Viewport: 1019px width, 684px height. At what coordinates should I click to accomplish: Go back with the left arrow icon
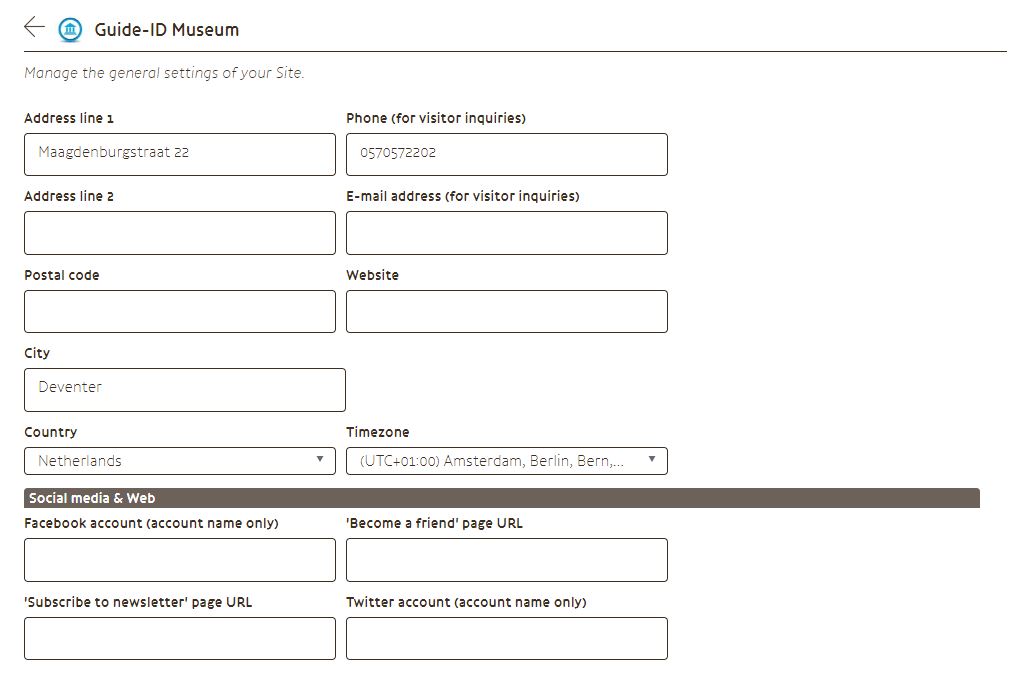34,27
